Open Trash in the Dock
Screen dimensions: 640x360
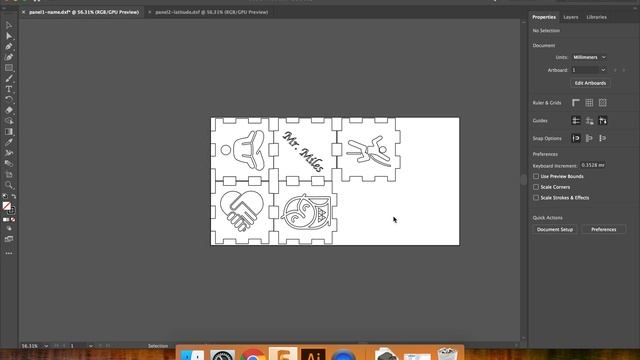pyautogui.click(x=447, y=354)
